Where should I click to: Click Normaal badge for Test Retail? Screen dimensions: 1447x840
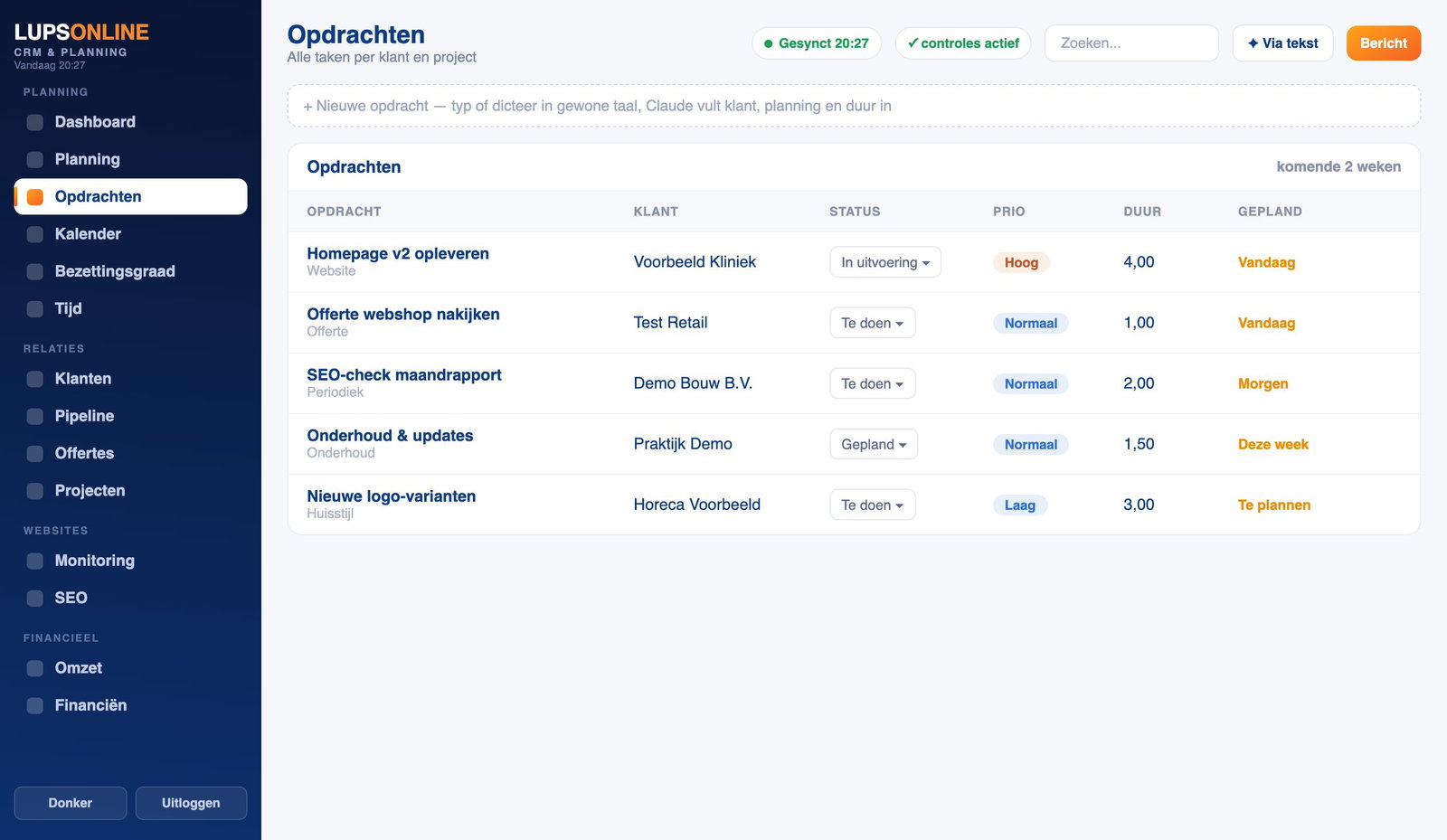[1031, 323]
